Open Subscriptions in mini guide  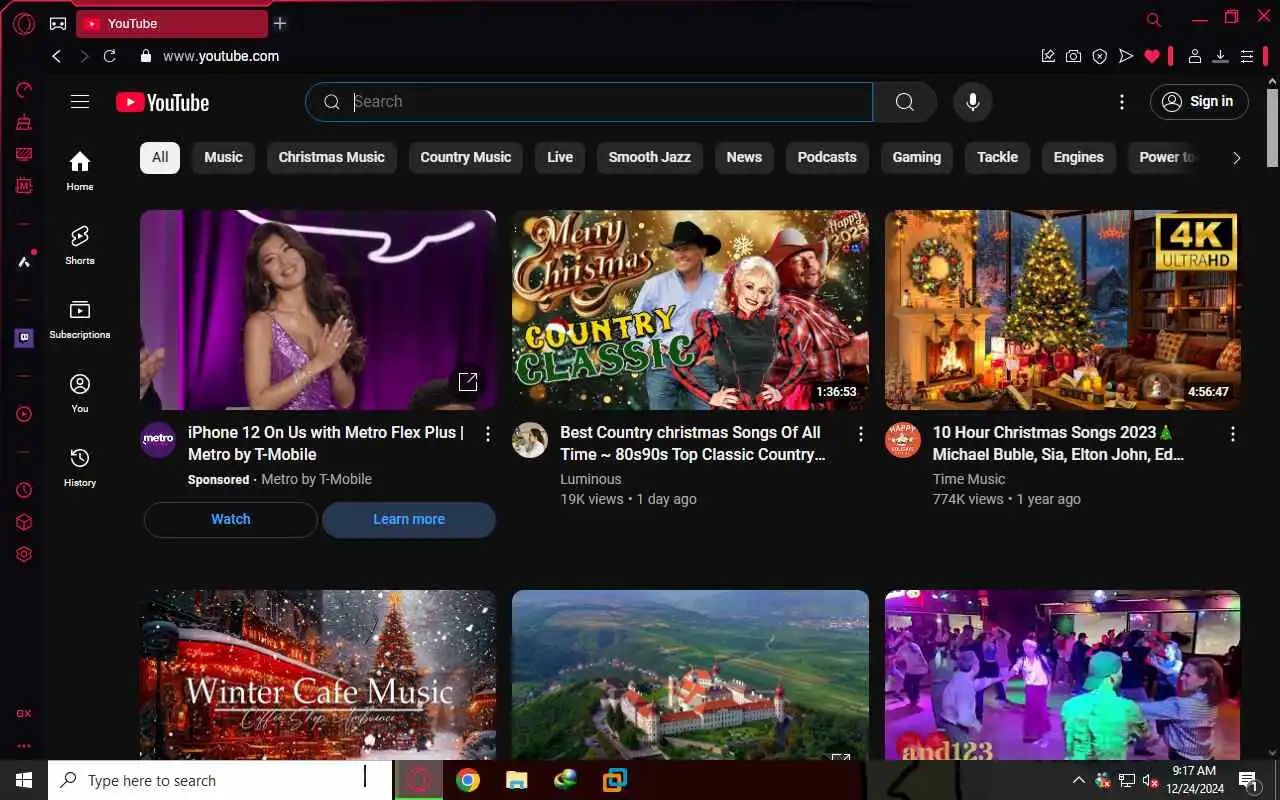(x=80, y=319)
